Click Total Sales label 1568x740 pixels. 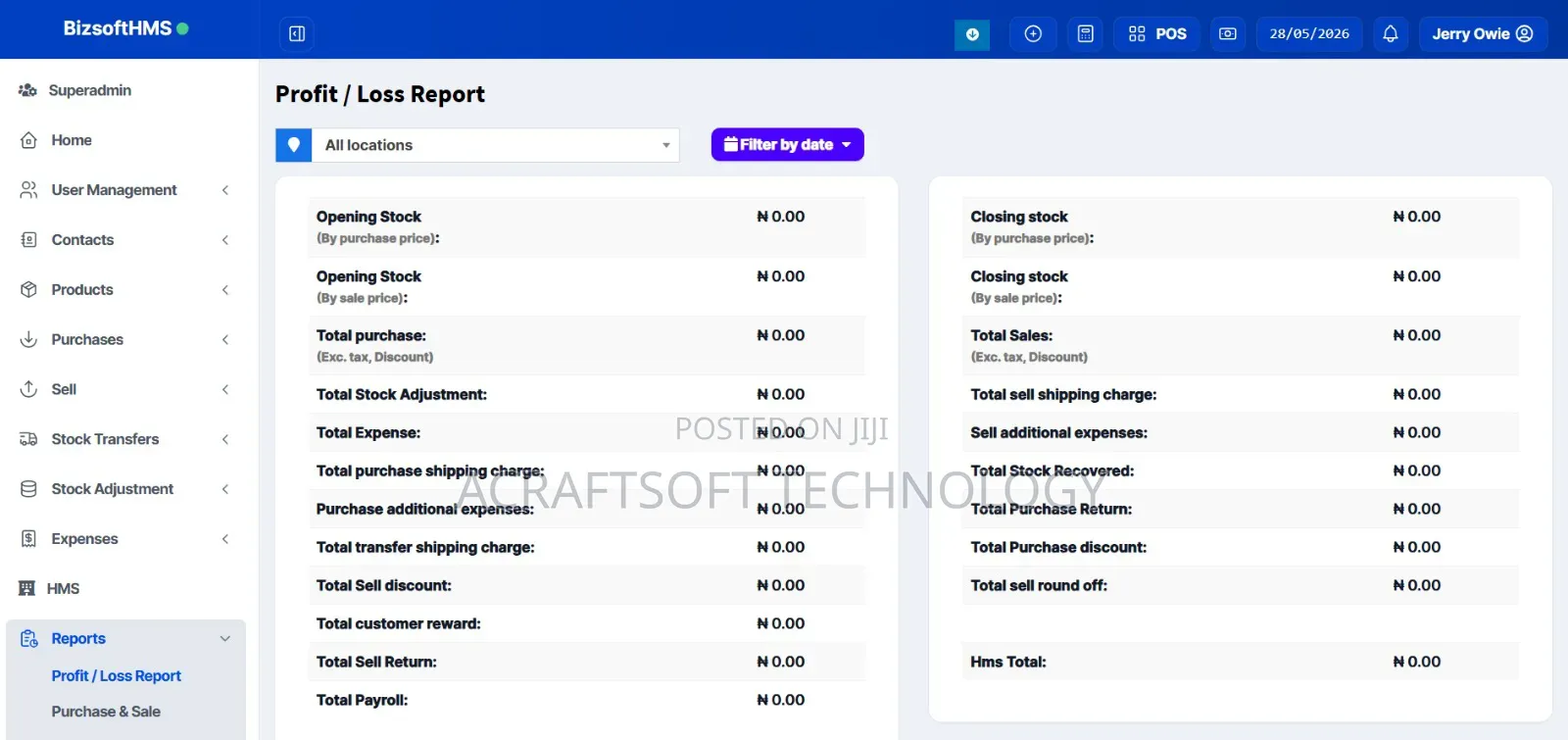[1011, 335]
